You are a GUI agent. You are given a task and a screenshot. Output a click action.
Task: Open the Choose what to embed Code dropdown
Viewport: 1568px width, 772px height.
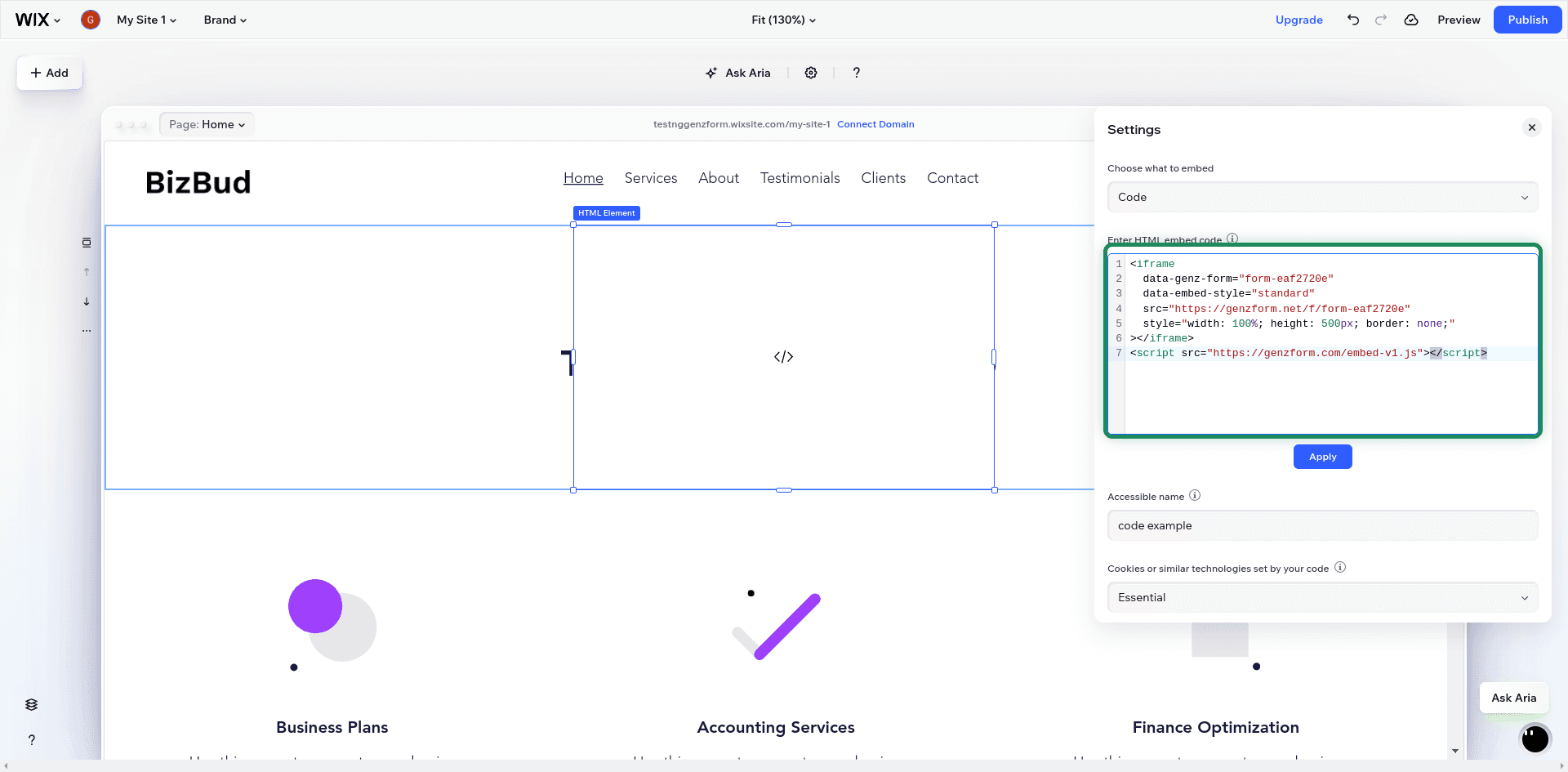click(x=1321, y=197)
